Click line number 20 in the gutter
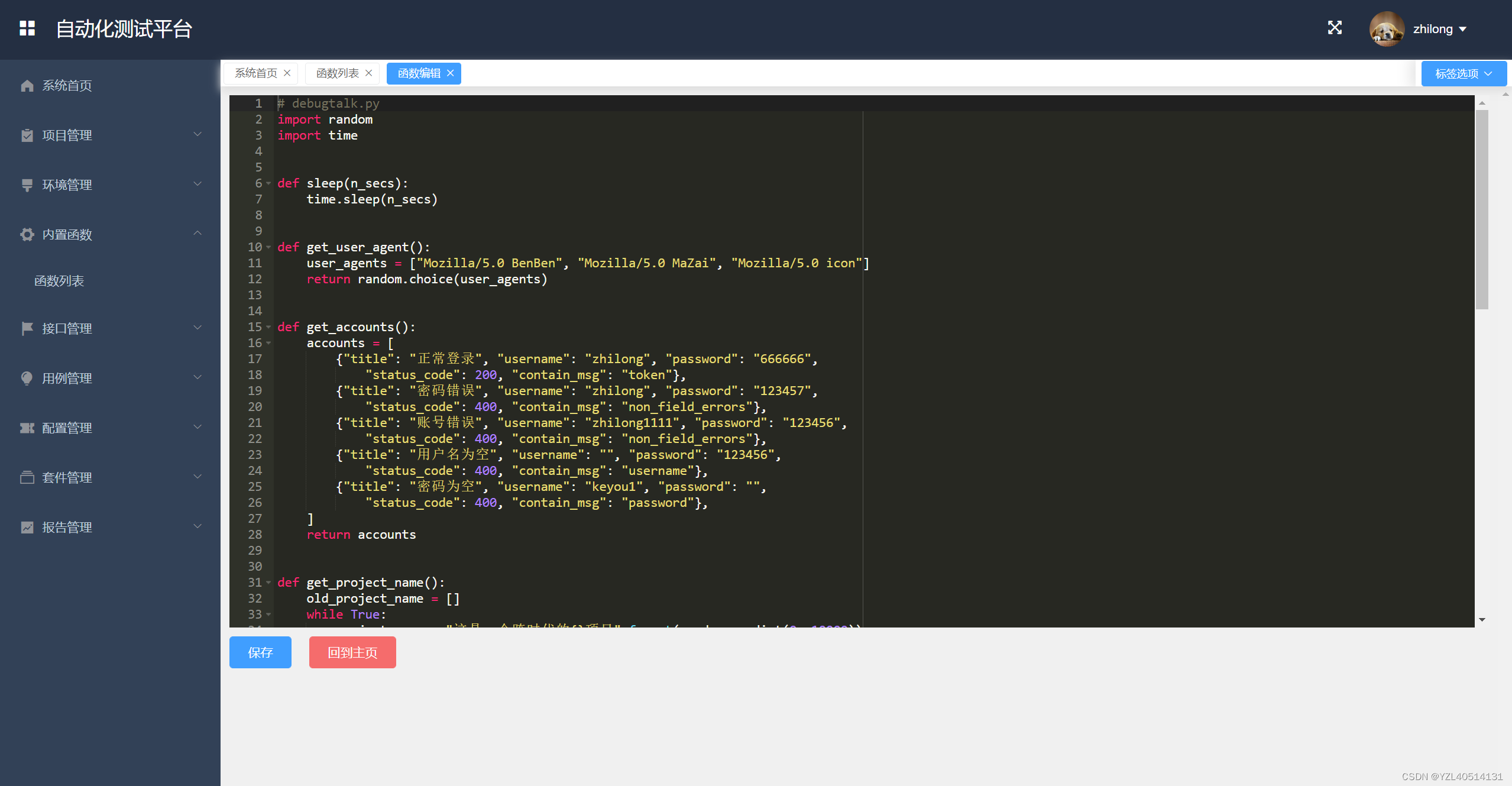Screen dimensions: 1512x786 tap(255, 407)
